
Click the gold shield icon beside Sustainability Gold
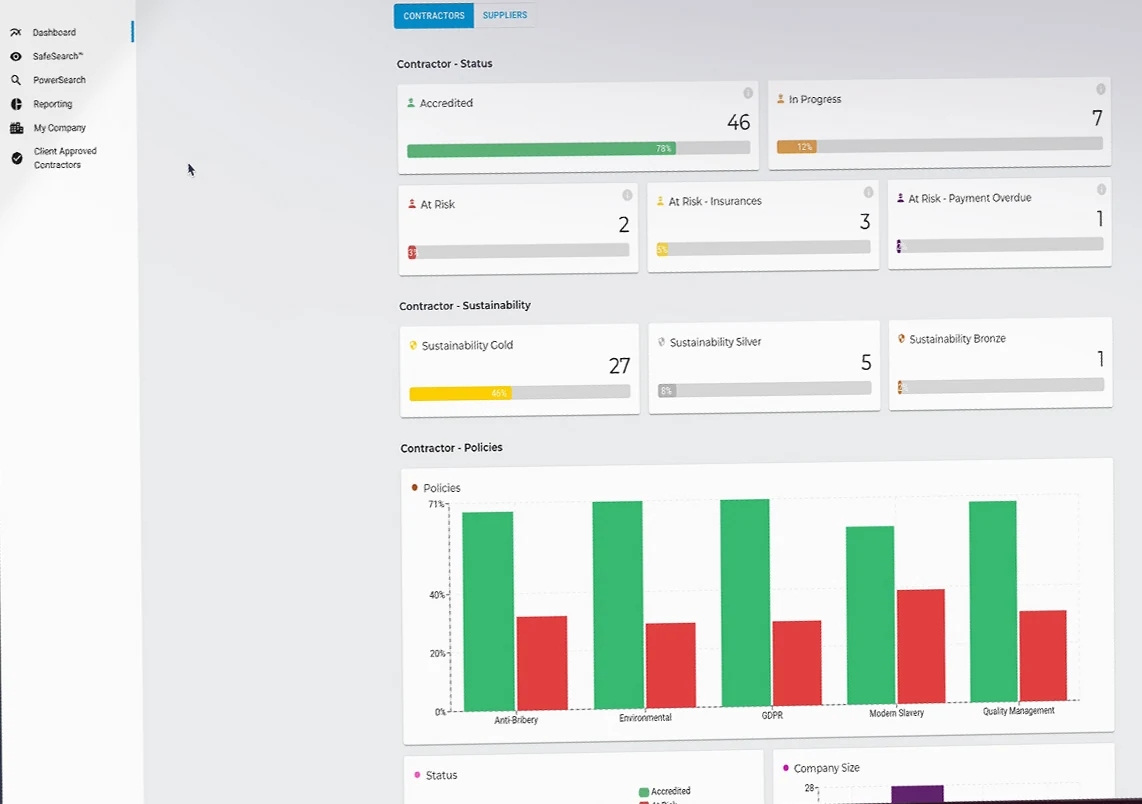point(413,345)
